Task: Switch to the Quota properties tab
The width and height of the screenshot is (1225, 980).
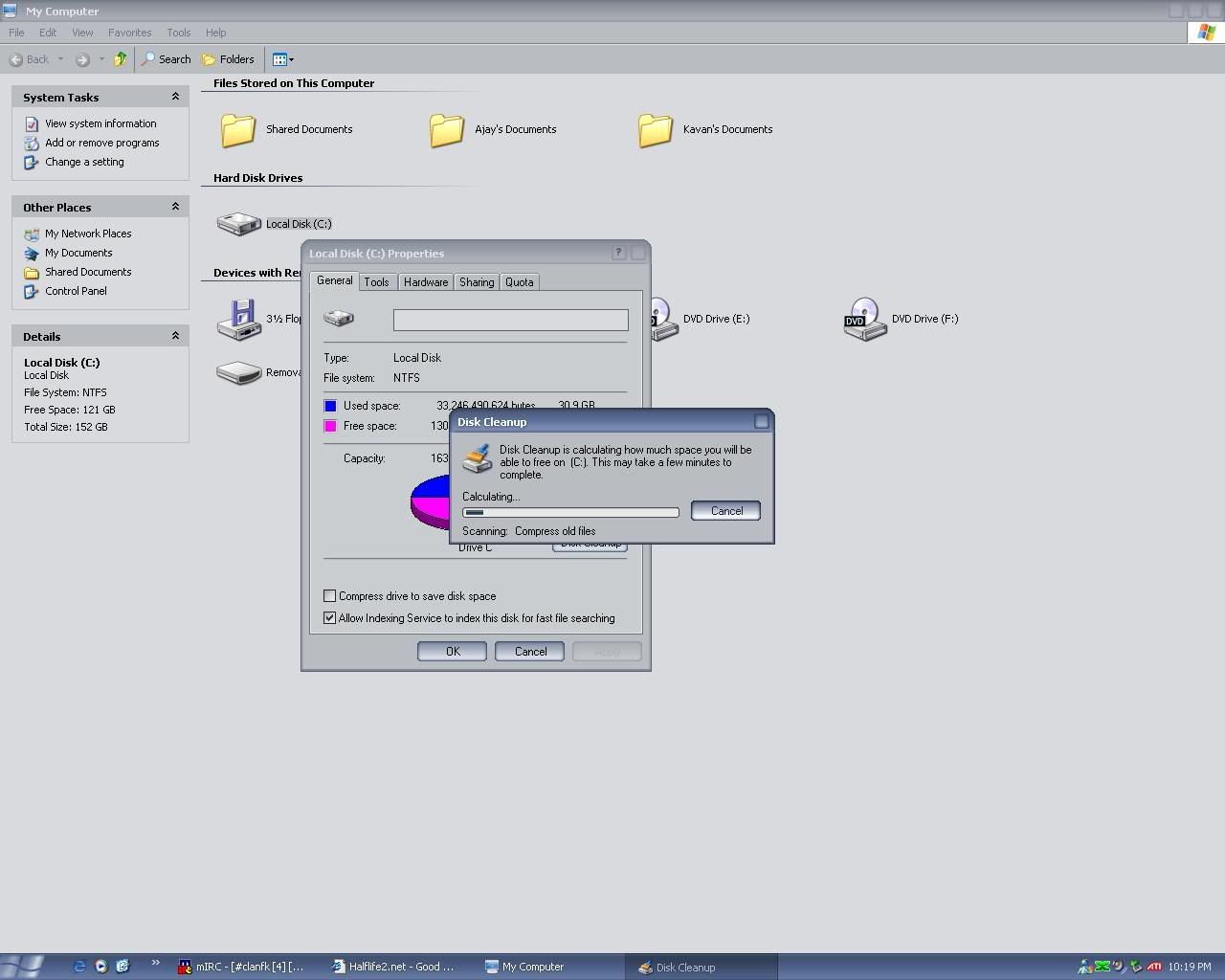Action: pyautogui.click(x=519, y=282)
